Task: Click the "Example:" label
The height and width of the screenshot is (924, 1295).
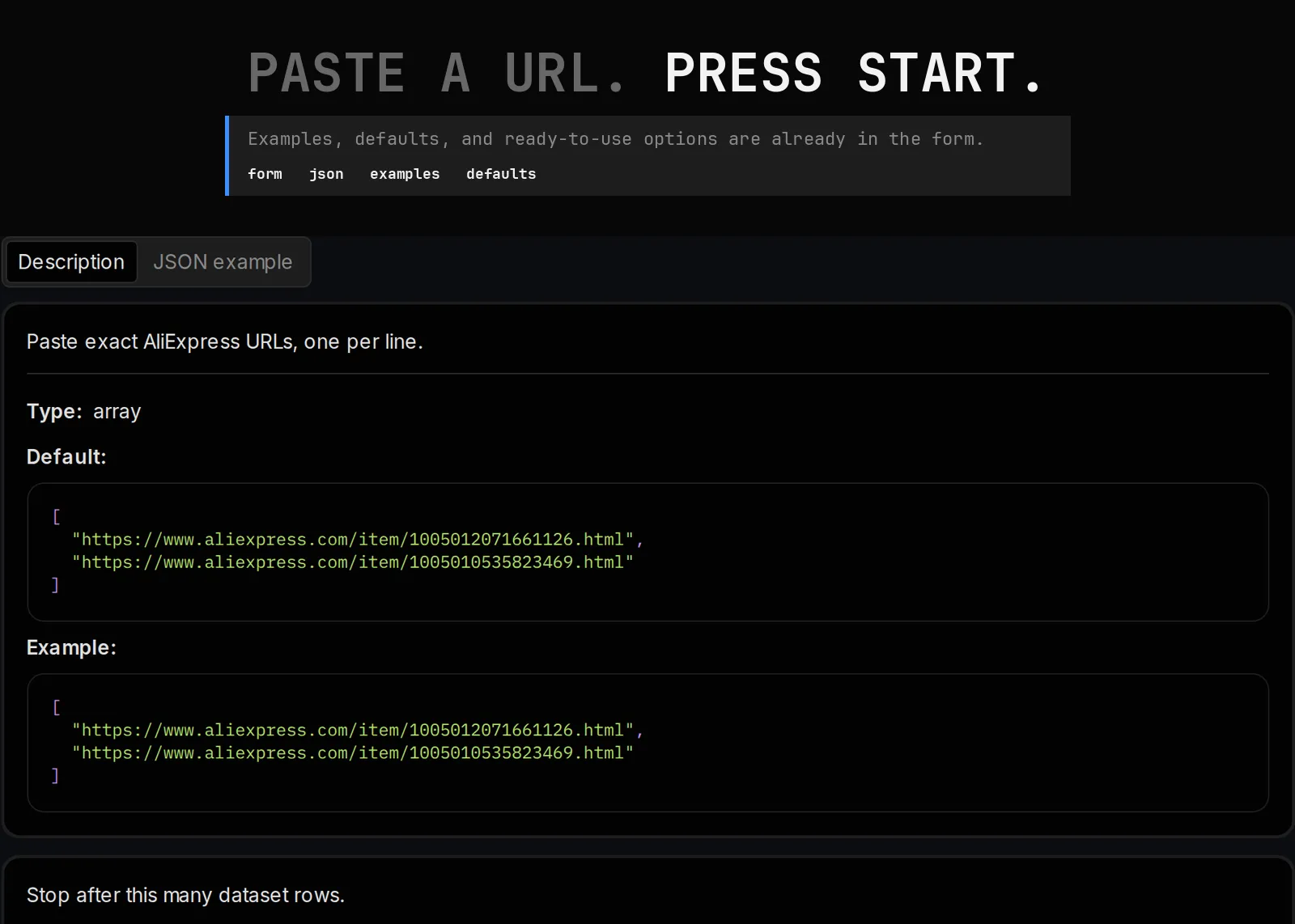Action: tap(71, 647)
